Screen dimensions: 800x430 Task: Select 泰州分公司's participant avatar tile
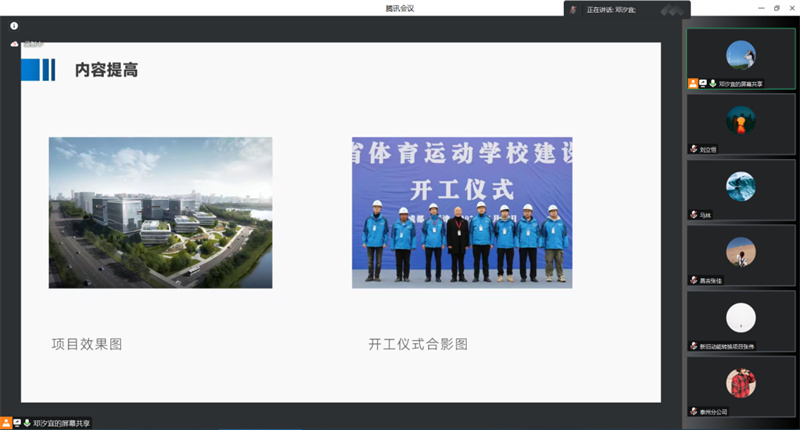740,384
